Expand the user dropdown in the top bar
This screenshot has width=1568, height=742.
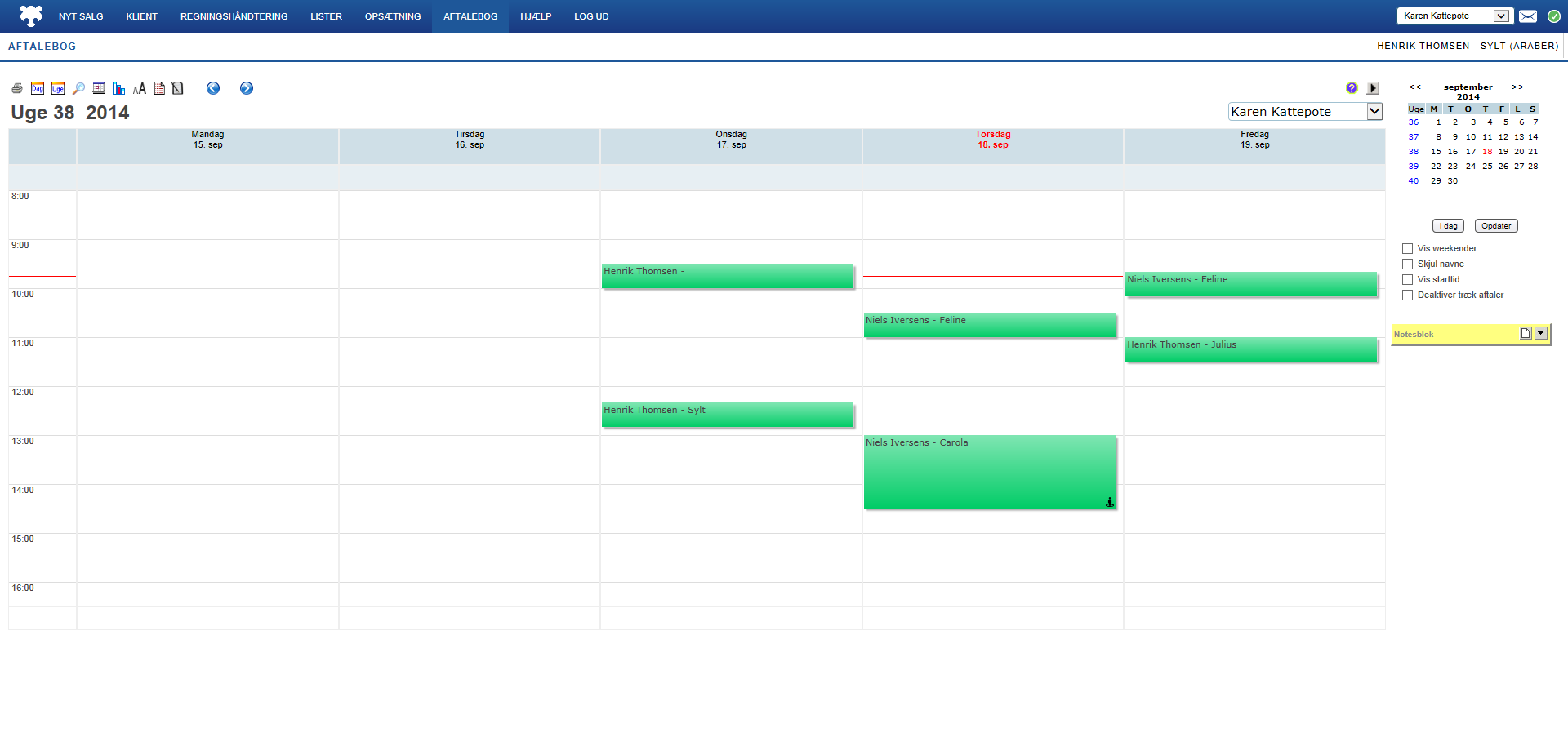pos(1501,16)
